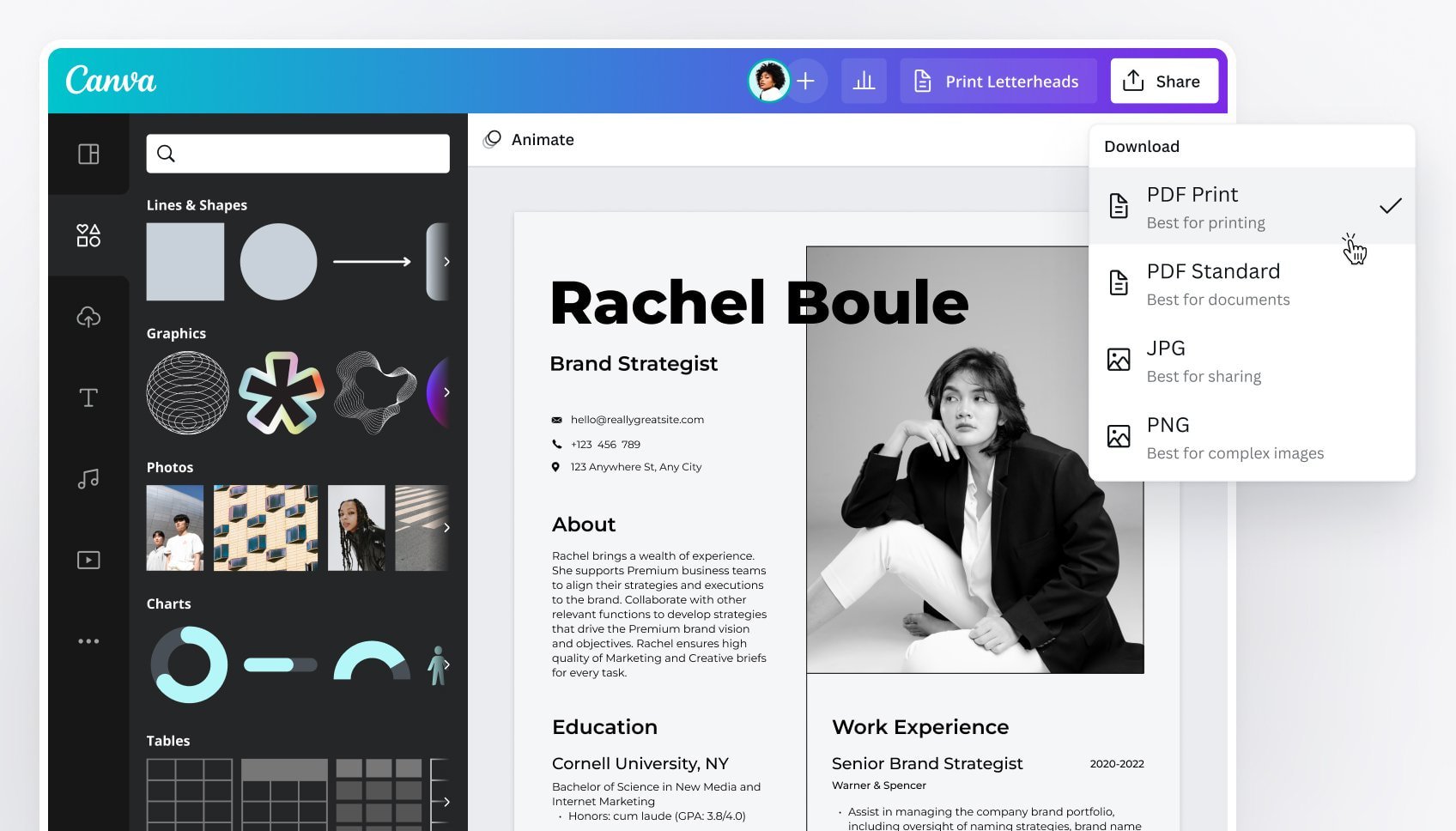This screenshot has width=1456, height=831.
Task: Click the Insights bar-chart icon in the toolbar
Action: [864, 81]
